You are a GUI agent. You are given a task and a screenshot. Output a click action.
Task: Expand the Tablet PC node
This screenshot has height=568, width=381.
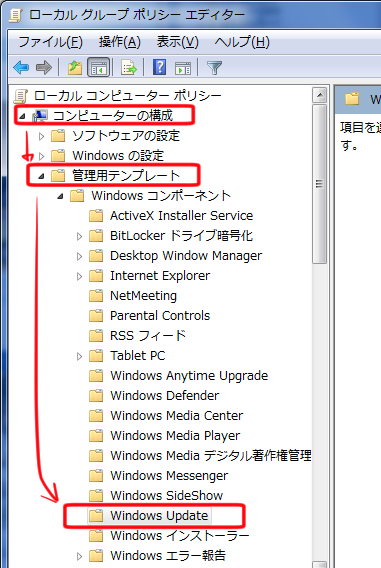(79, 356)
